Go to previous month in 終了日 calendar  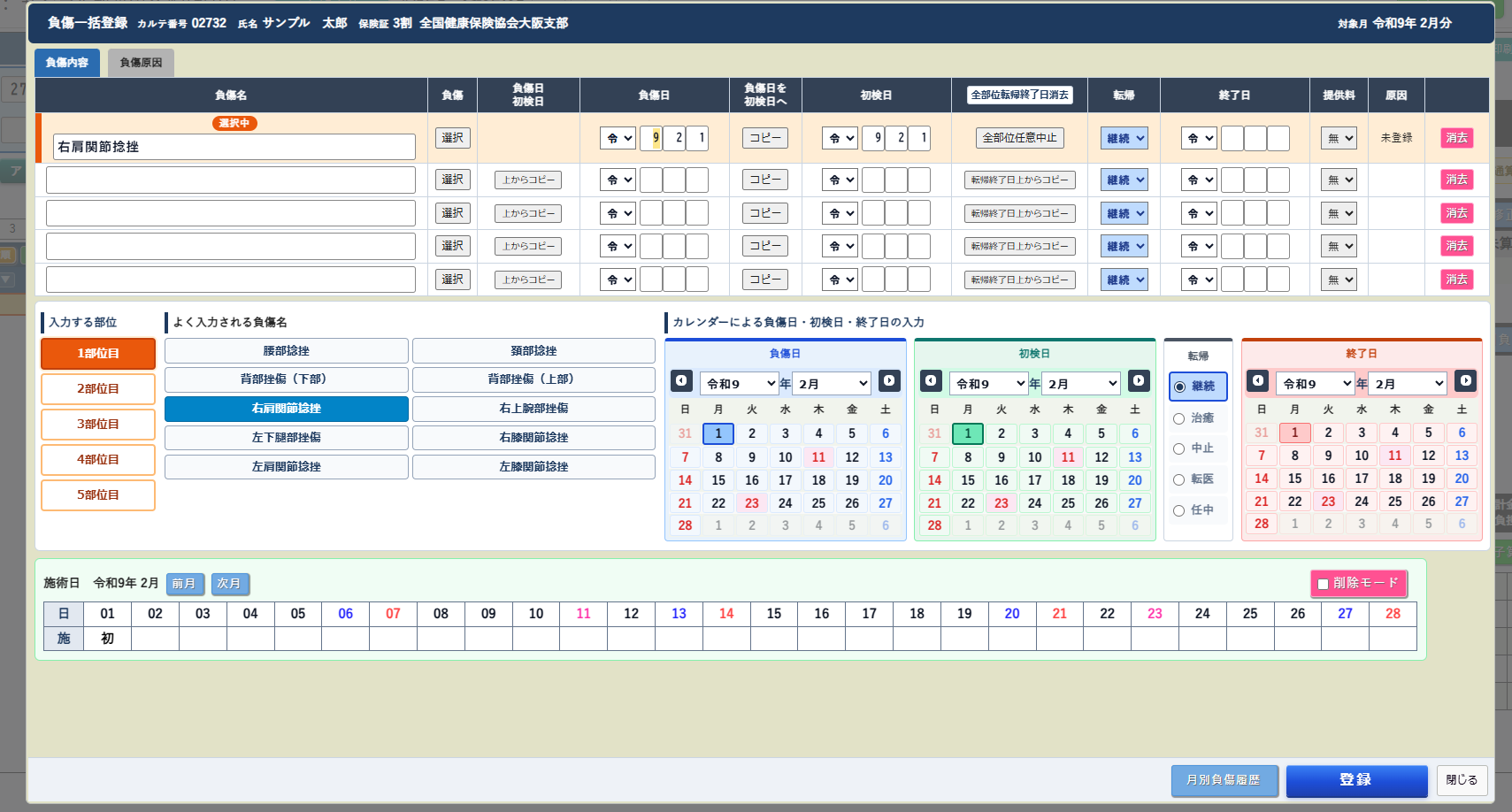(1258, 380)
